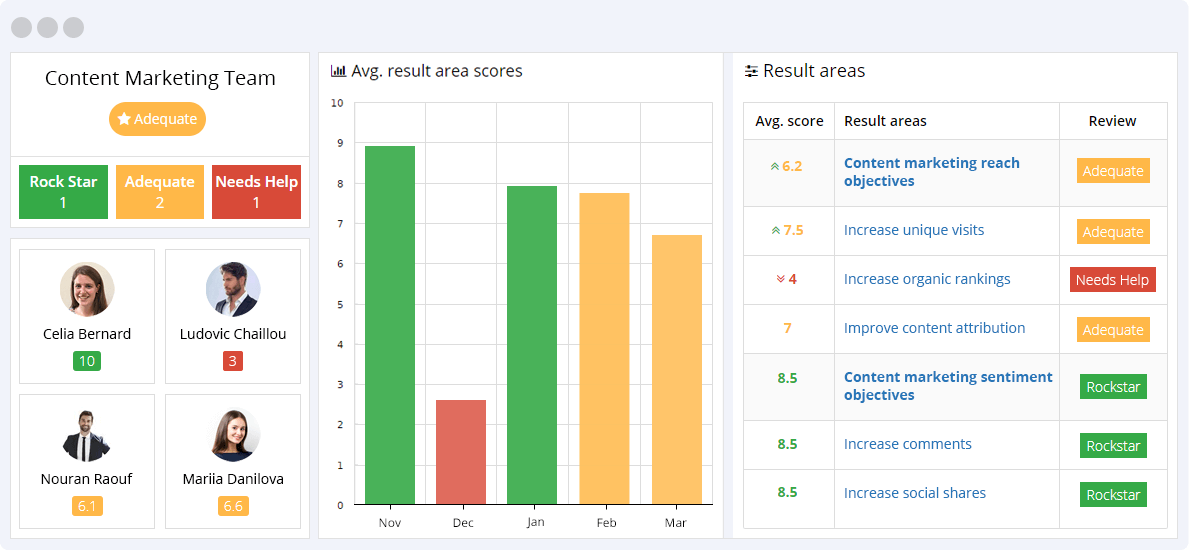Click the Needs Help review badge

pos(1112,280)
